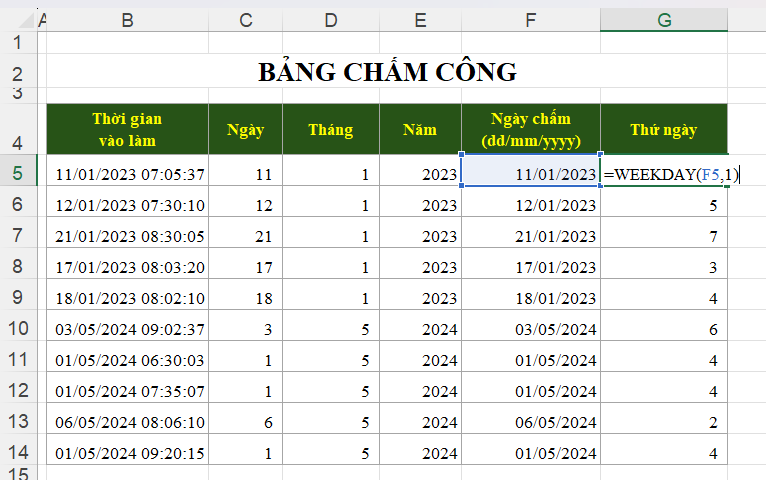The image size is (766, 480).
Task: Select column D header
Action: tap(330, 20)
